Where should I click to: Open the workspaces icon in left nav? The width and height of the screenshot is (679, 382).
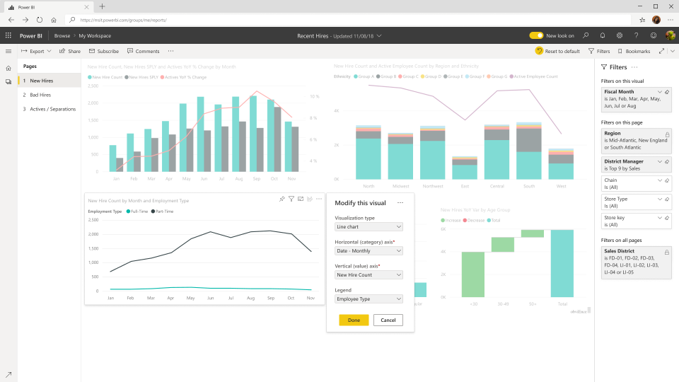(x=8, y=81)
